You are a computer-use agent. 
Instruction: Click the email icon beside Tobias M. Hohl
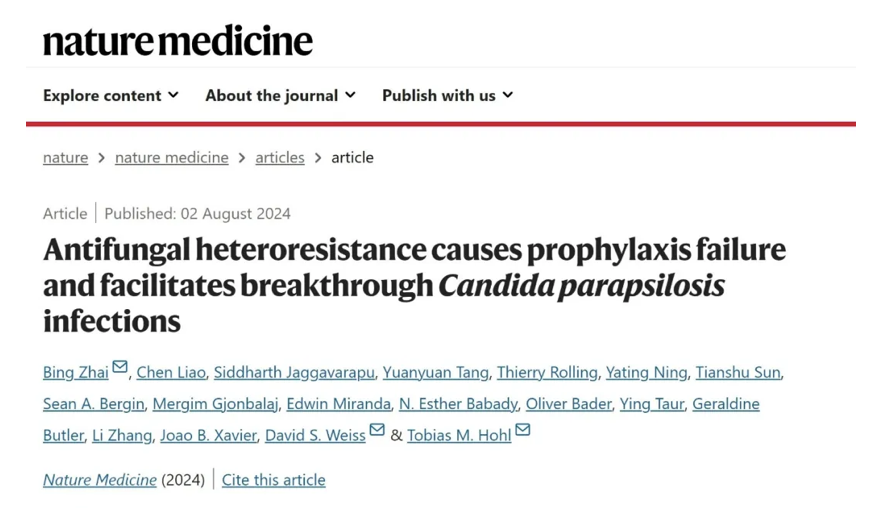tap(523, 430)
